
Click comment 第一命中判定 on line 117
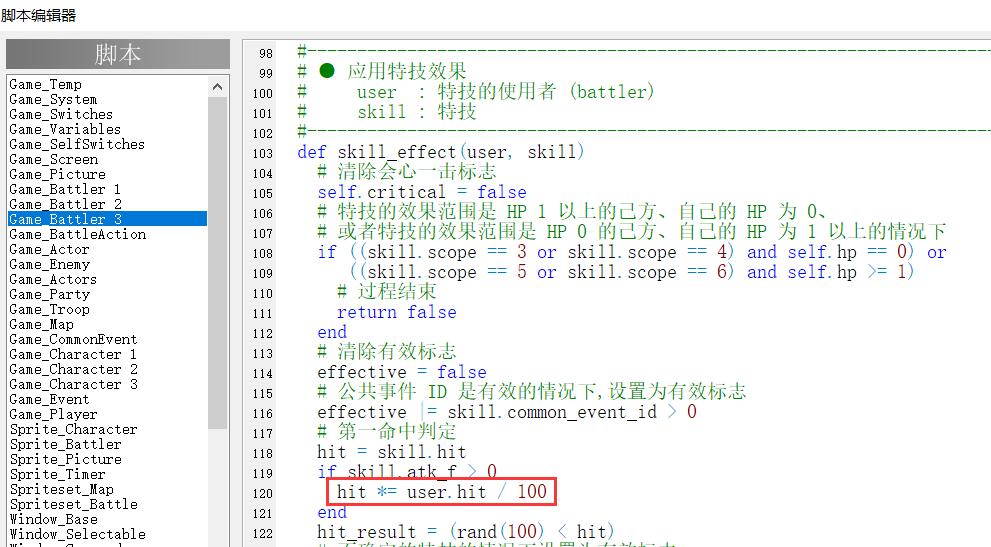[x=396, y=432]
